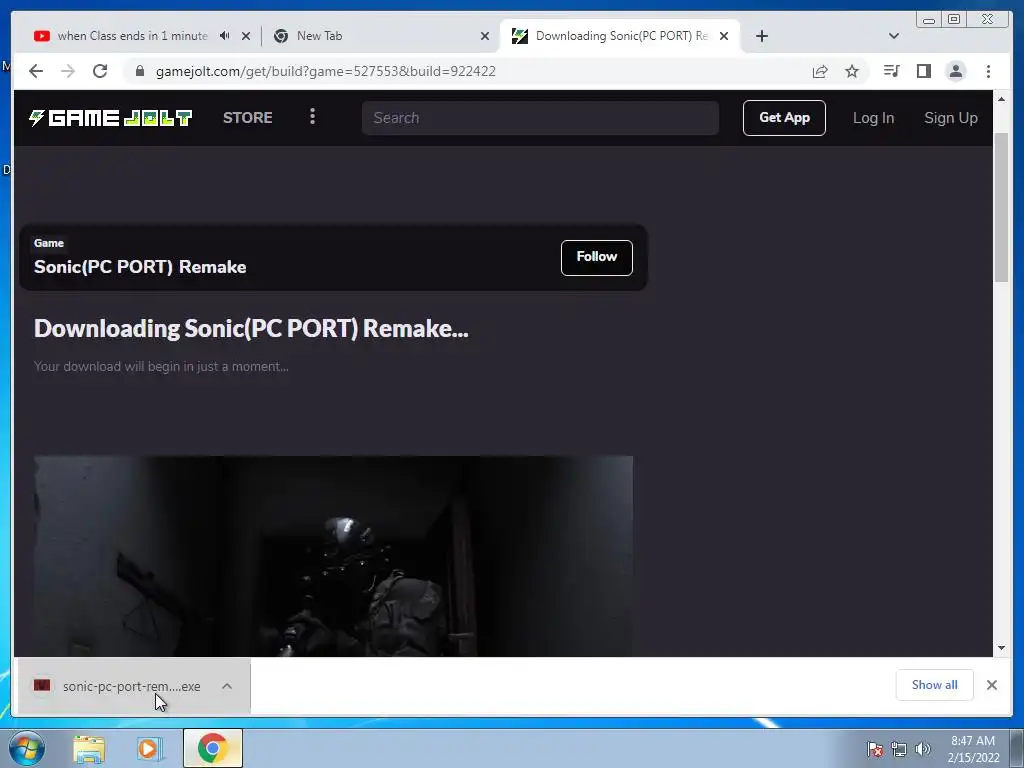
Task: Open the network tray icon
Action: [899, 749]
